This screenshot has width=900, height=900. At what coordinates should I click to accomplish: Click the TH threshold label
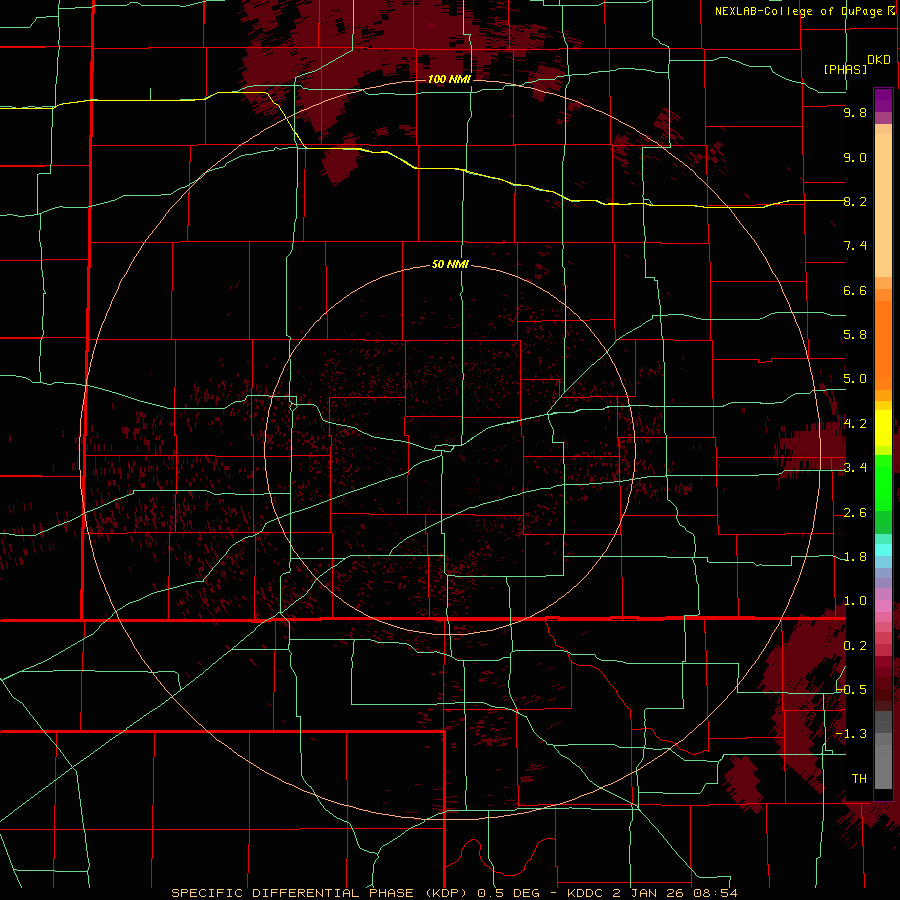tap(859, 779)
